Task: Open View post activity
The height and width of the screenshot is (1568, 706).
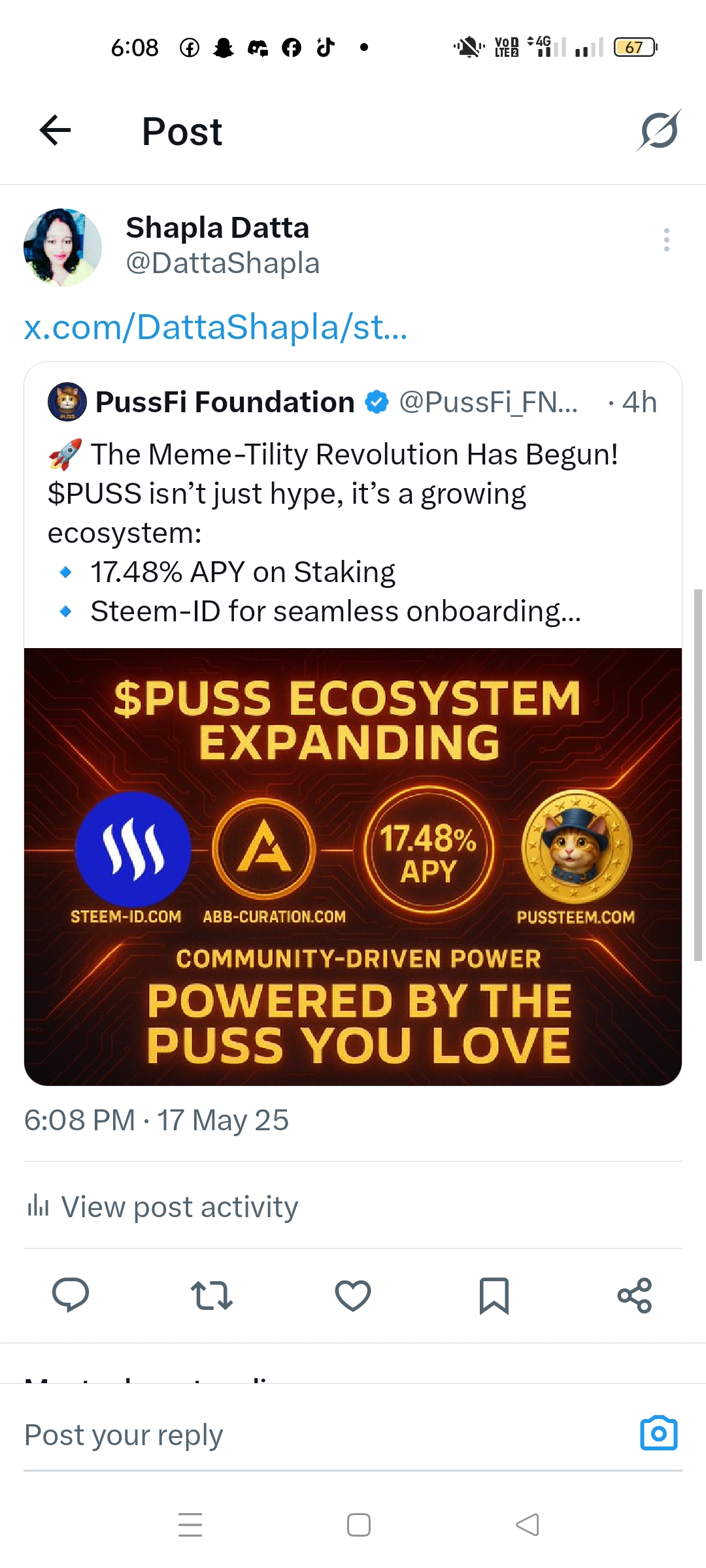Action: point(162,1206)
